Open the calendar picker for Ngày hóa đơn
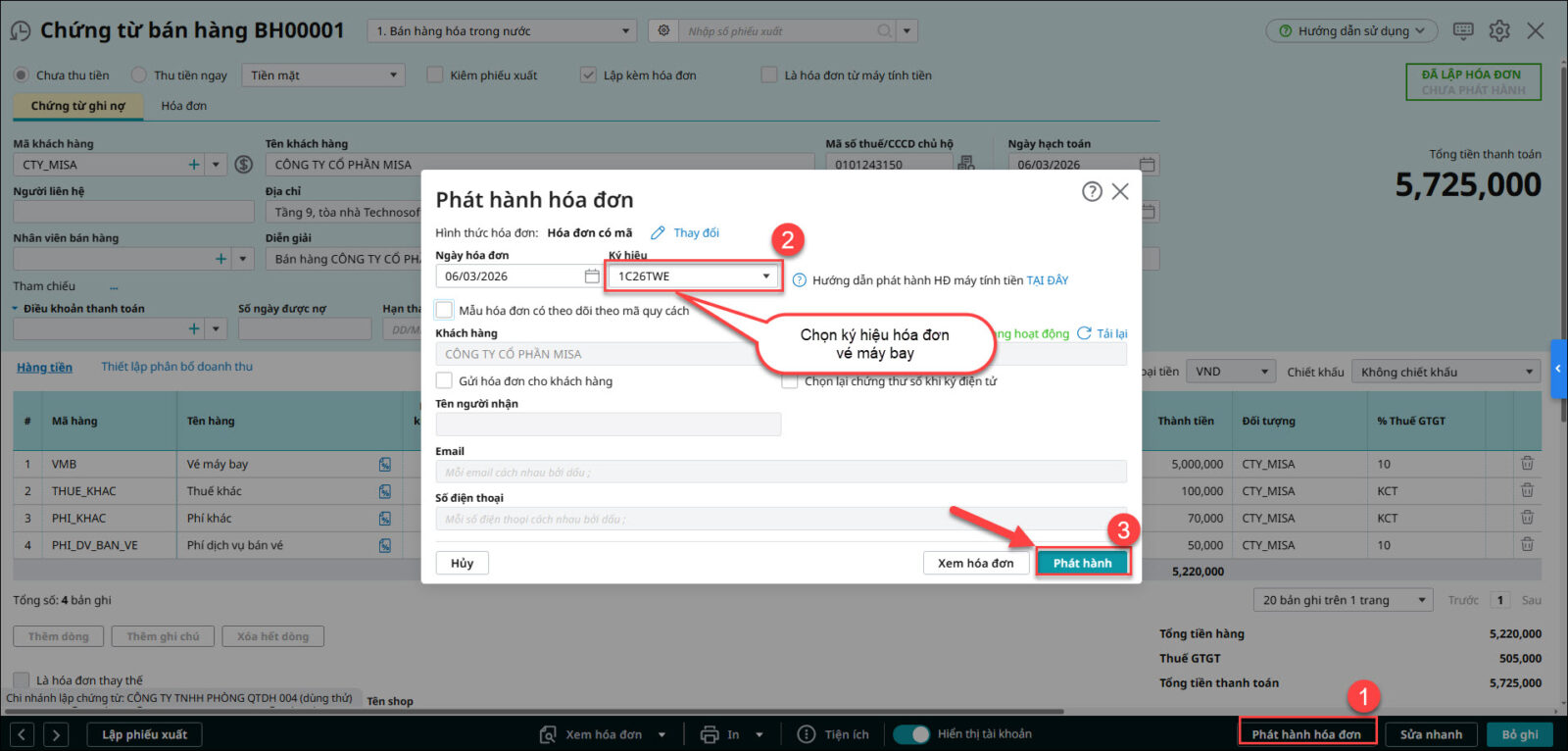Screen dimensions: 1568x751 592,276
